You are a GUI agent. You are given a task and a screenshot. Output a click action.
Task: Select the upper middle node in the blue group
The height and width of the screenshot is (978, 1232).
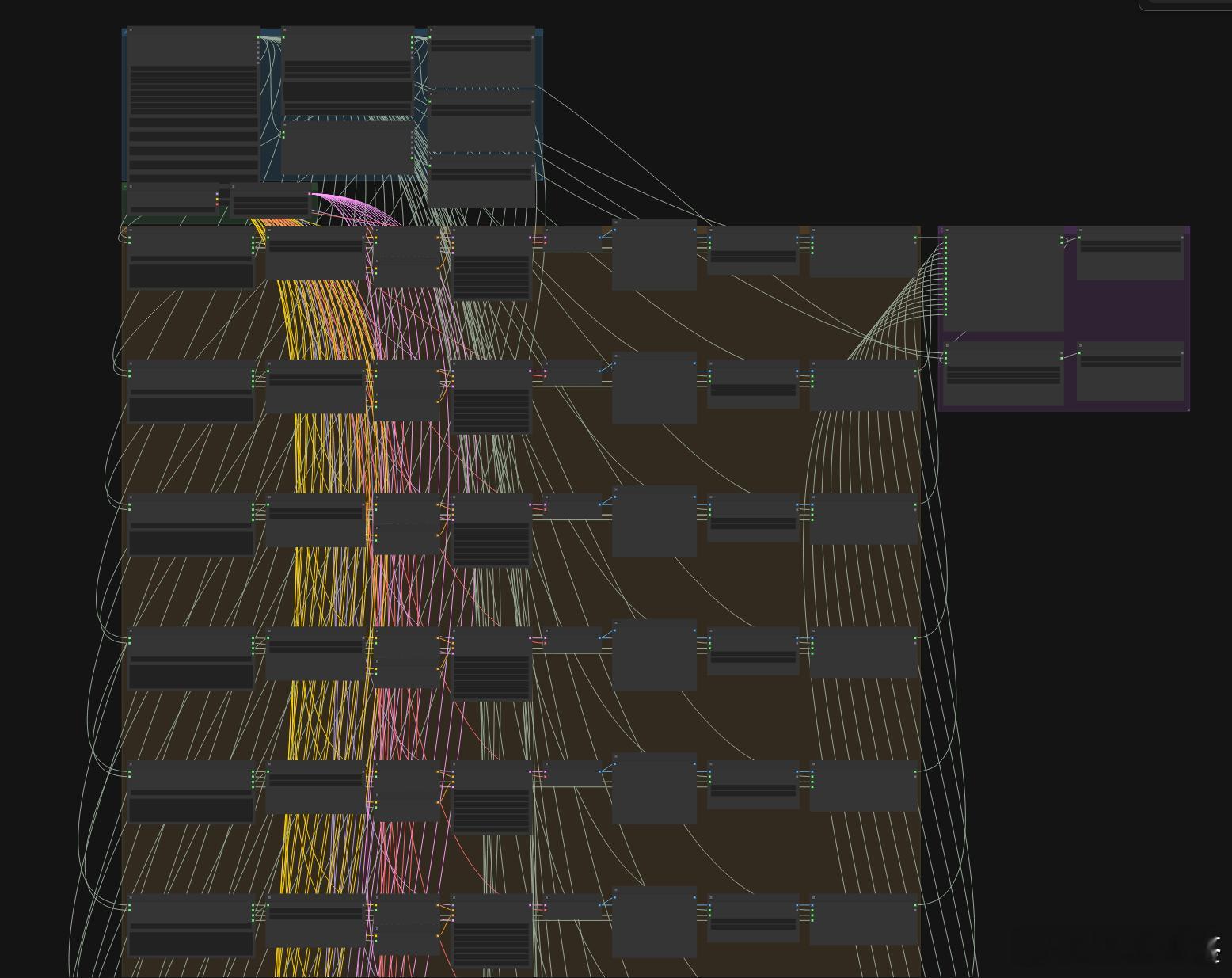tap(348, 71)
